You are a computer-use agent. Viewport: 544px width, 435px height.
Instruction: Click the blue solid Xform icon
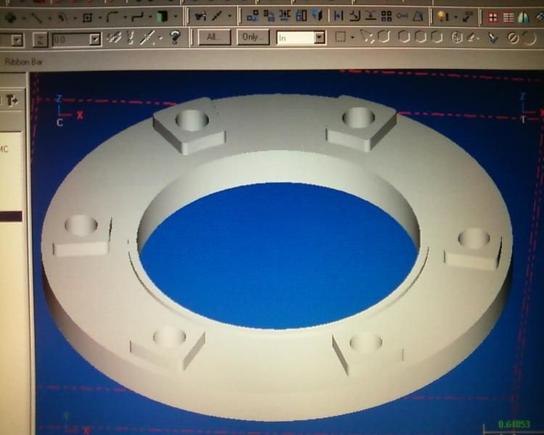coord(317,15)
